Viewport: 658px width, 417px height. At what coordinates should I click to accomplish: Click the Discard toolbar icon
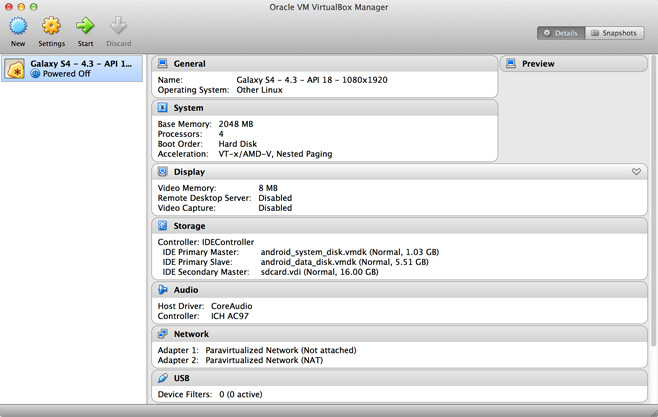(118, 26)
